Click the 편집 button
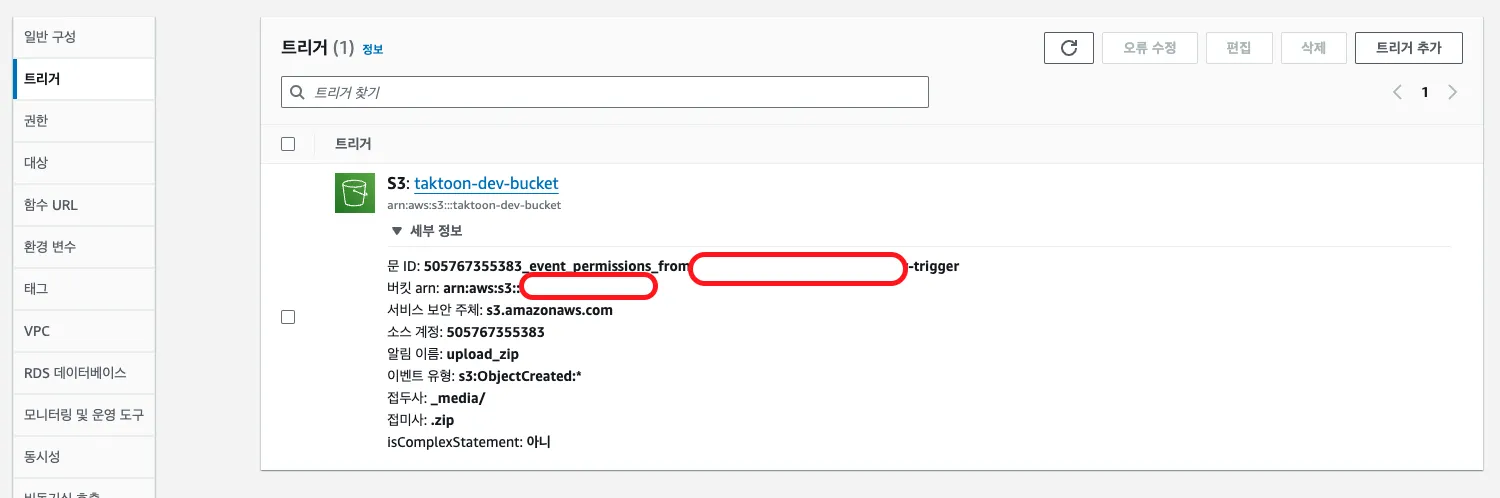This screenshot has width=1500, height=498. pos(1238,48)
